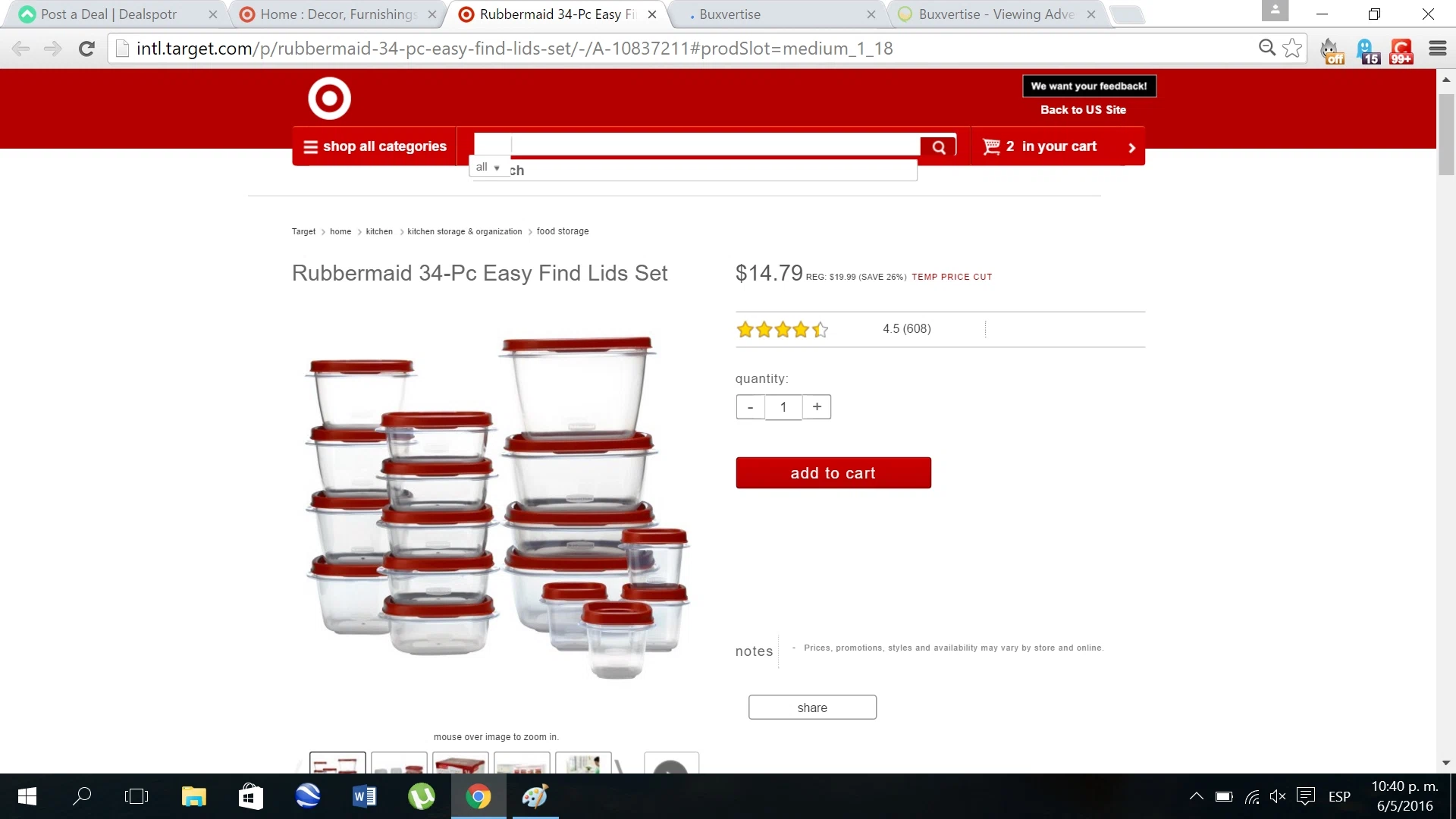Expand cart details with the arrow chevron
The width and height of the screenshot is (1456, 819).
[x=1131, y=147]
